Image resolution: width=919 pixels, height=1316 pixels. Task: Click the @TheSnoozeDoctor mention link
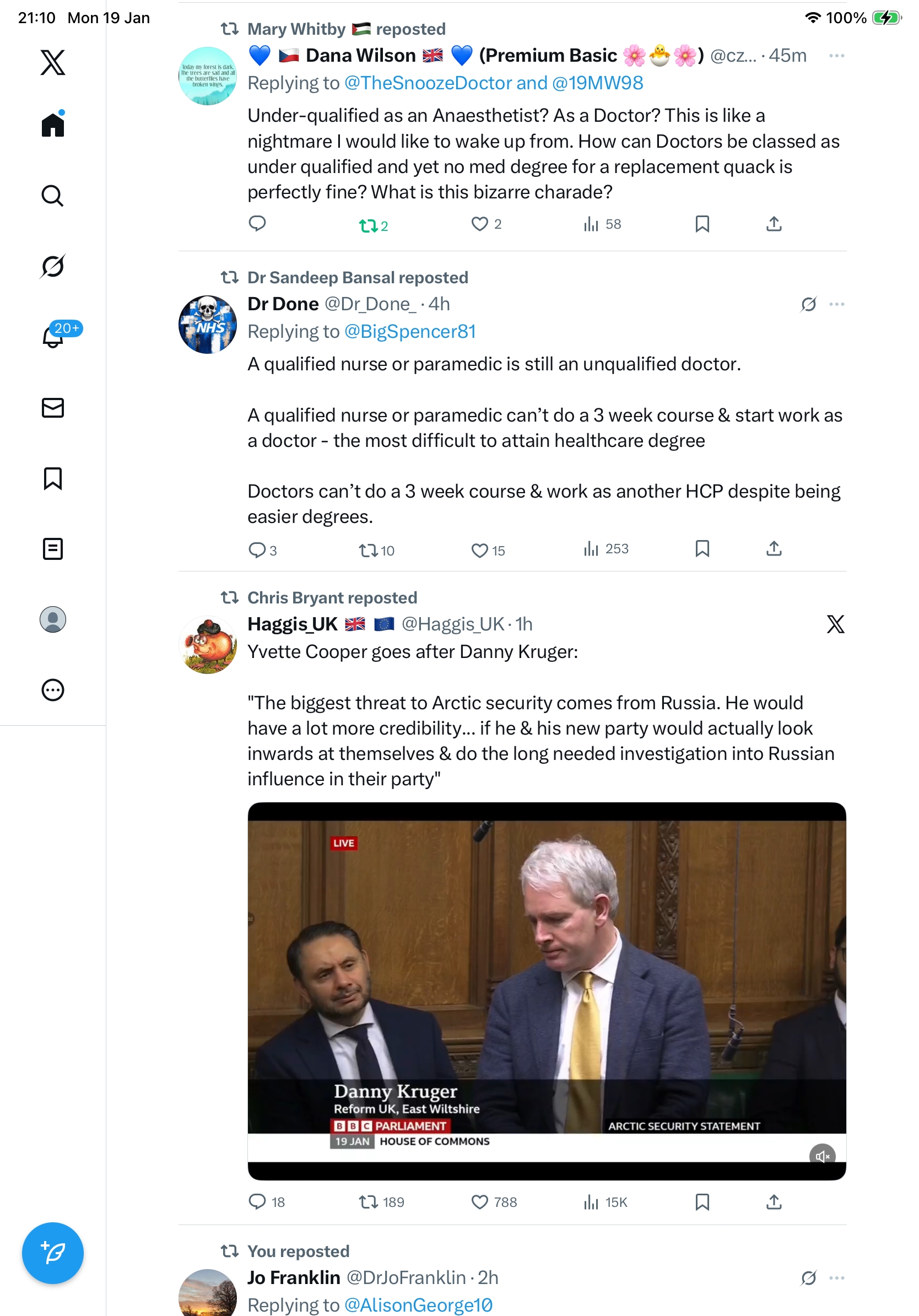click(x=428, y=84)
